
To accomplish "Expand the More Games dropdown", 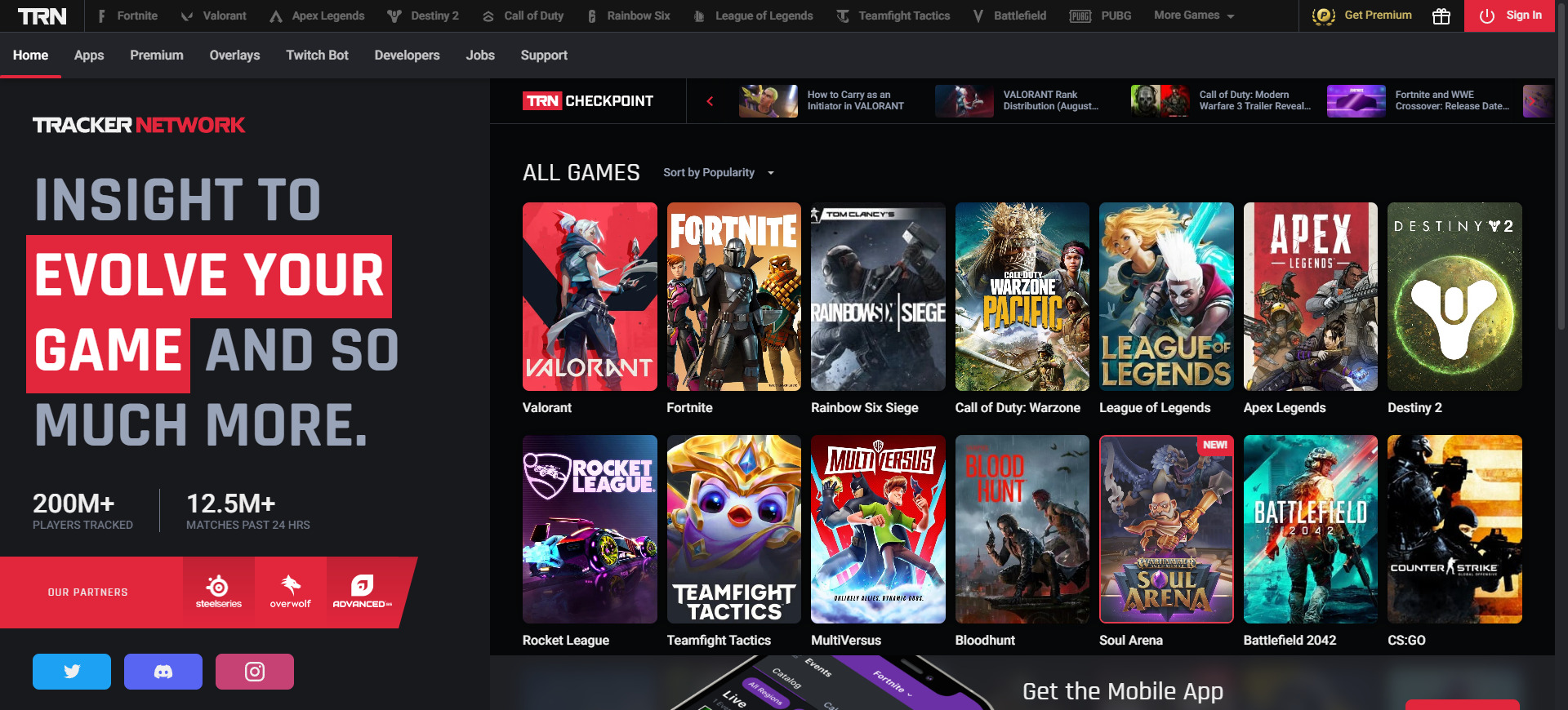I will [x=1194, y=16].
